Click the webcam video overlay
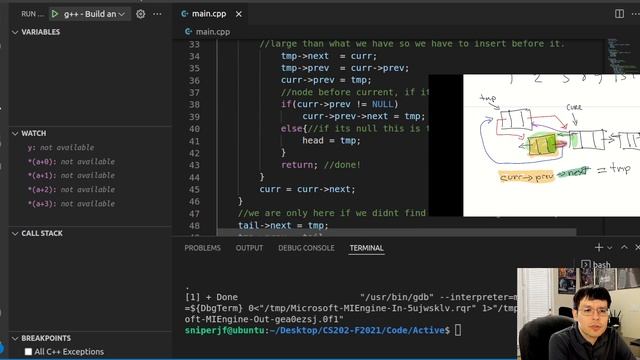The image size is (640, 360). pos(578,314)
